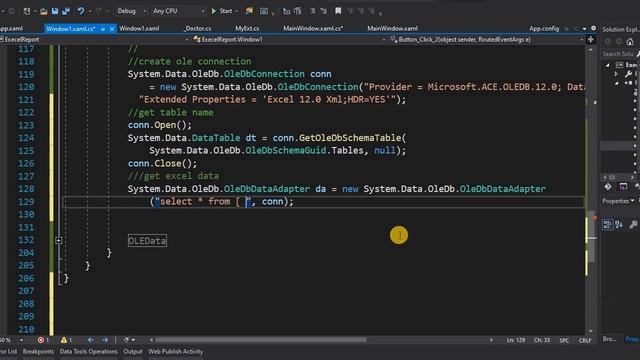The width and height of the screenshot is (640, 360).
Task: Open the New Project toolbar icon
Action: coord(27,11)
